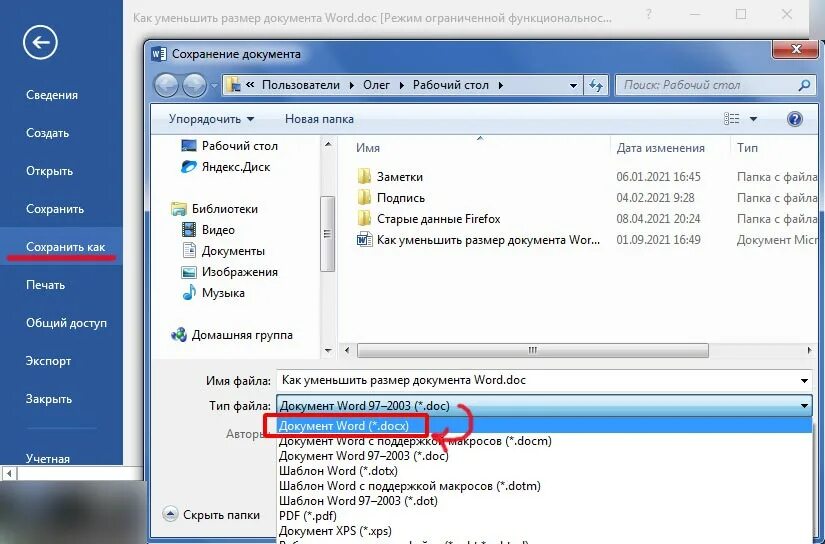Click the navigation pane scroll down arrow
This screenshot has height=544, width=825.
pos(328,350)
